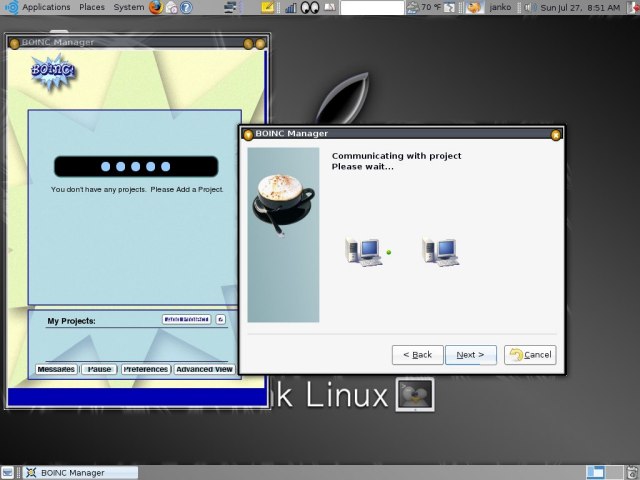Image resolution: width=640 pixels, height=480 pixels.
Task: Click the janko user switcher
Action: pyautogui.click(x=500, y=7)
